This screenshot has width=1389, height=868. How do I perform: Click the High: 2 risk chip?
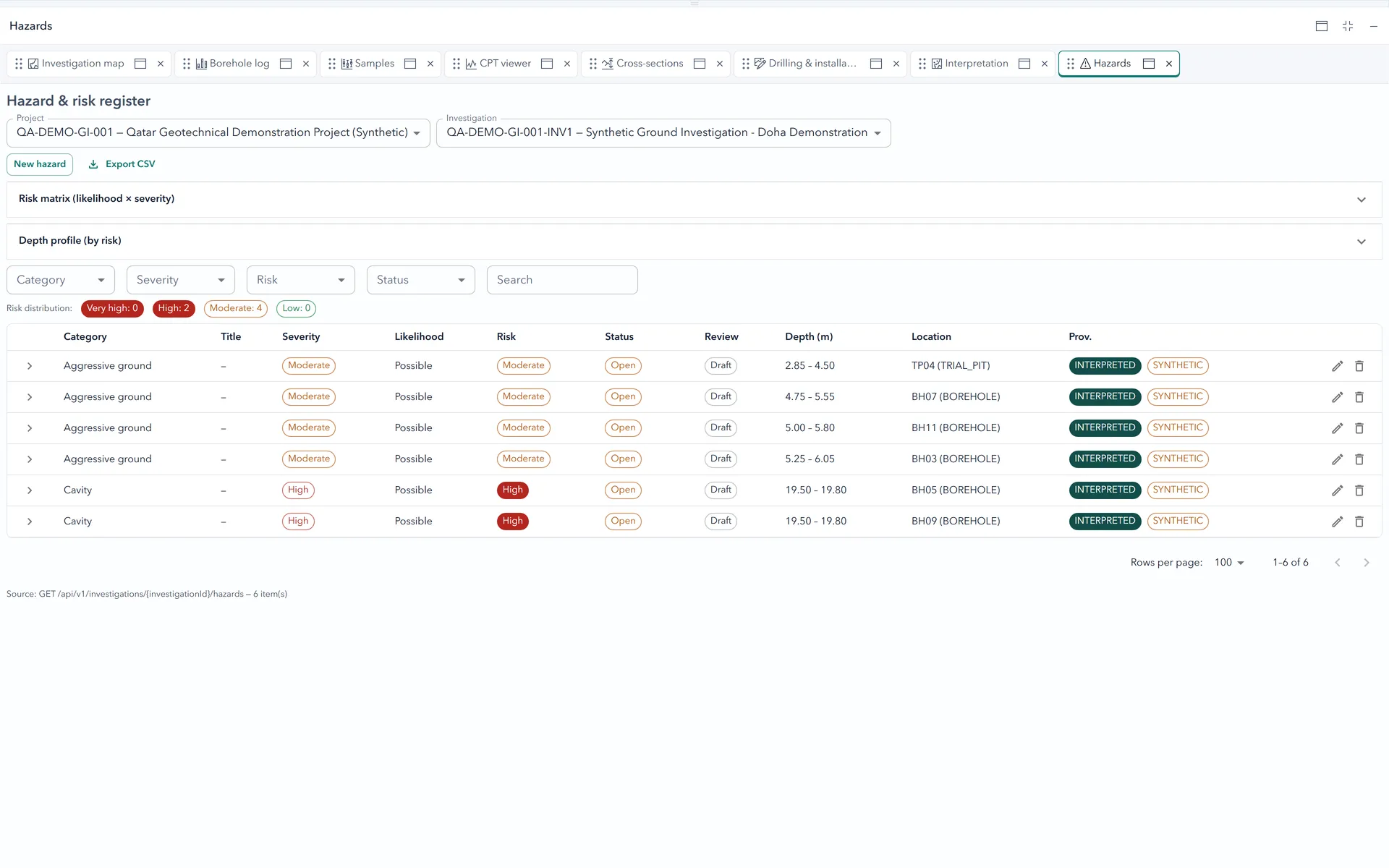point(174,308)
